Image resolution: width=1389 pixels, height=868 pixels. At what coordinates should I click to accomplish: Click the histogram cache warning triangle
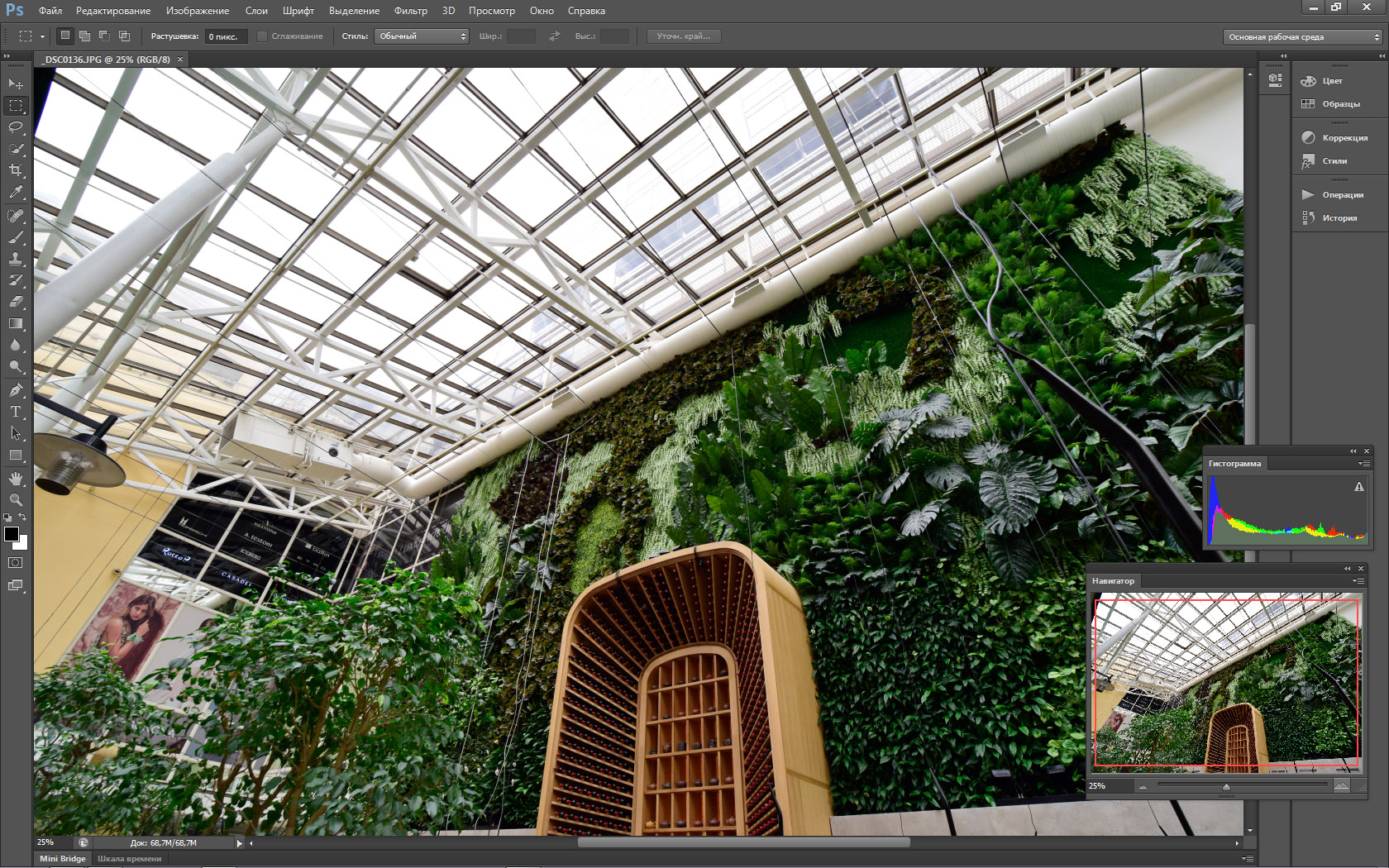(x=1358, y=487)
